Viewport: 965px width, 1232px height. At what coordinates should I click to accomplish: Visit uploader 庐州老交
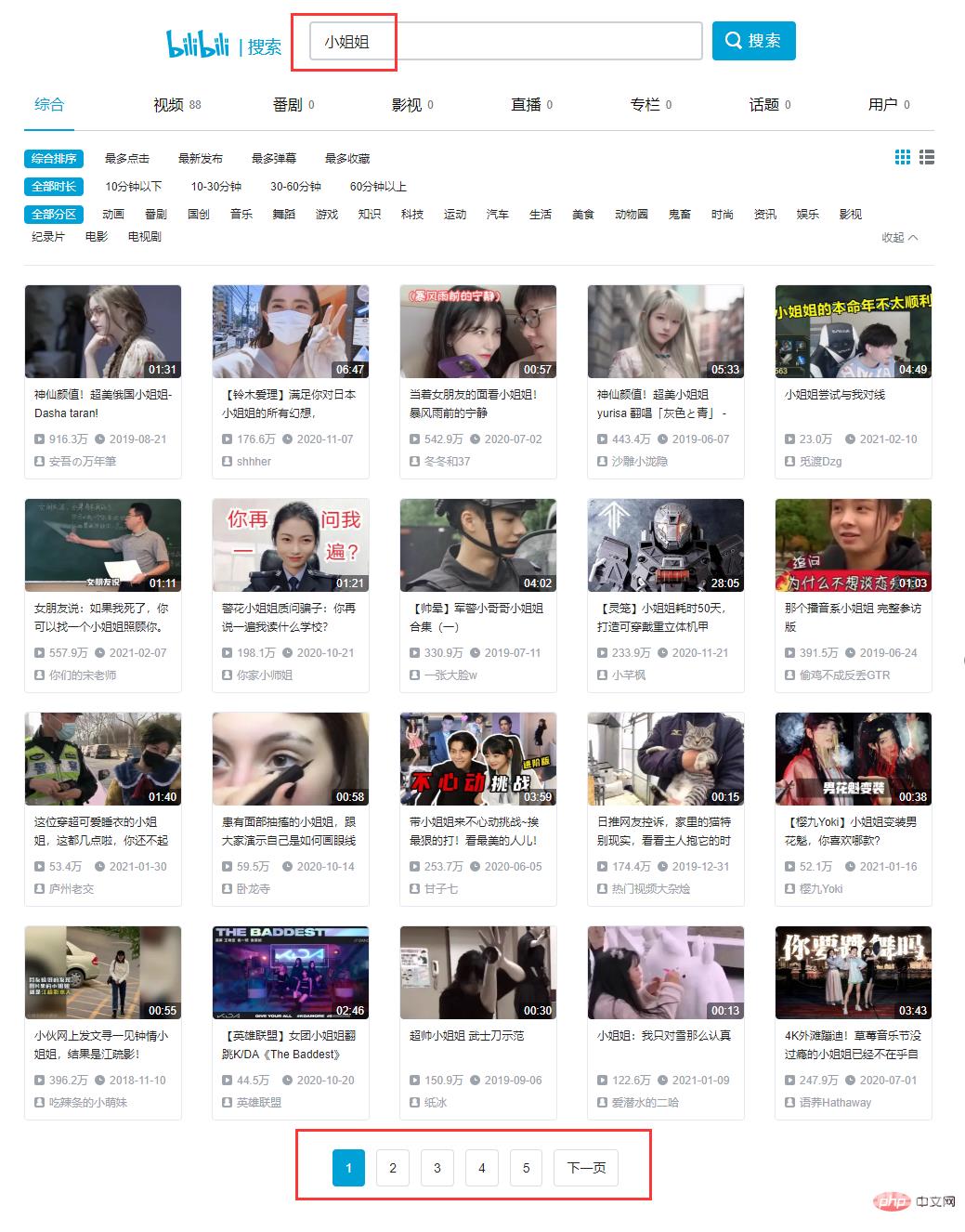point(72,889)
